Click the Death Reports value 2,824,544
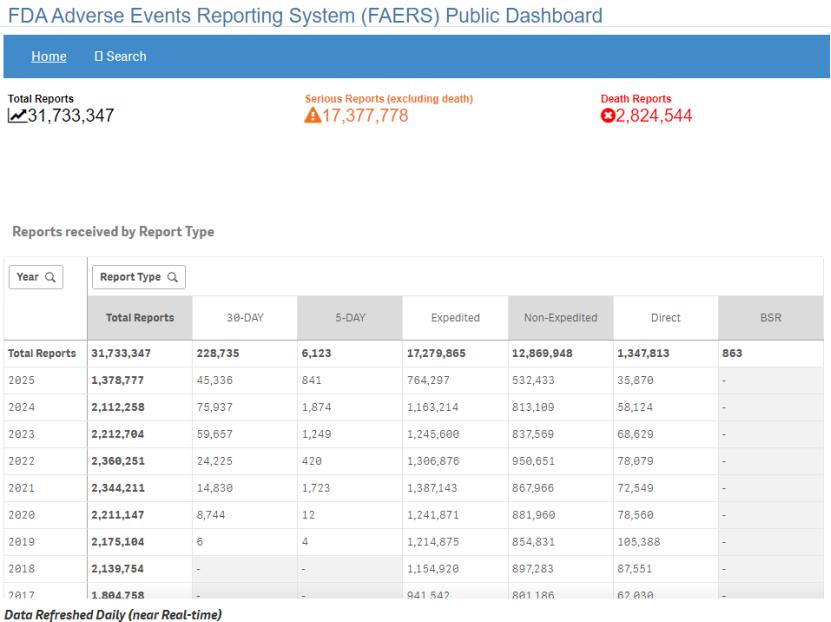This screenshot has width=831, height=622. point(654,115)
